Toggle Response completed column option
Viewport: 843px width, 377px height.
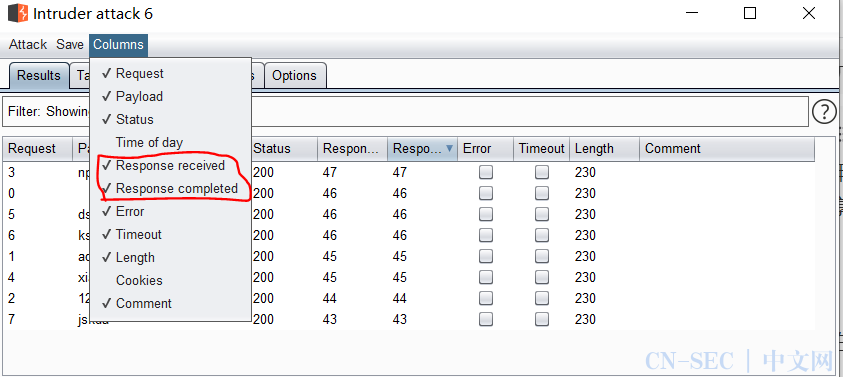[x=170, y=189]
